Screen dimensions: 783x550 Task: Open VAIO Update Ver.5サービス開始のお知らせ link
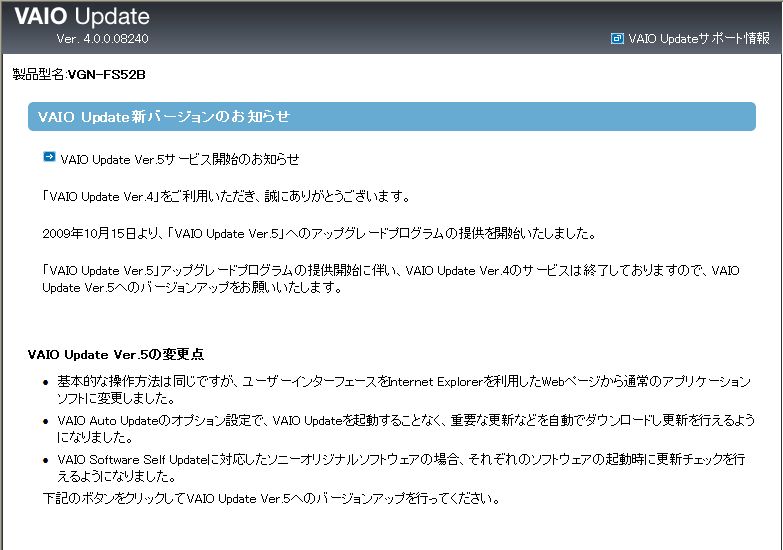(179, 159)
